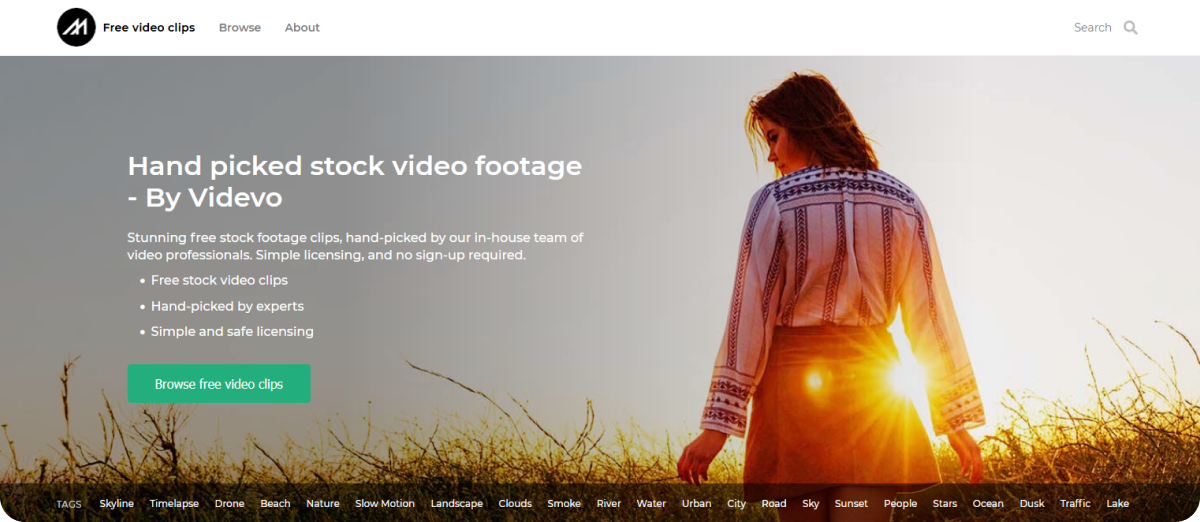Select the Road tag
The width and height of the screenshot is (1200, 522).
tap(774, 504)
